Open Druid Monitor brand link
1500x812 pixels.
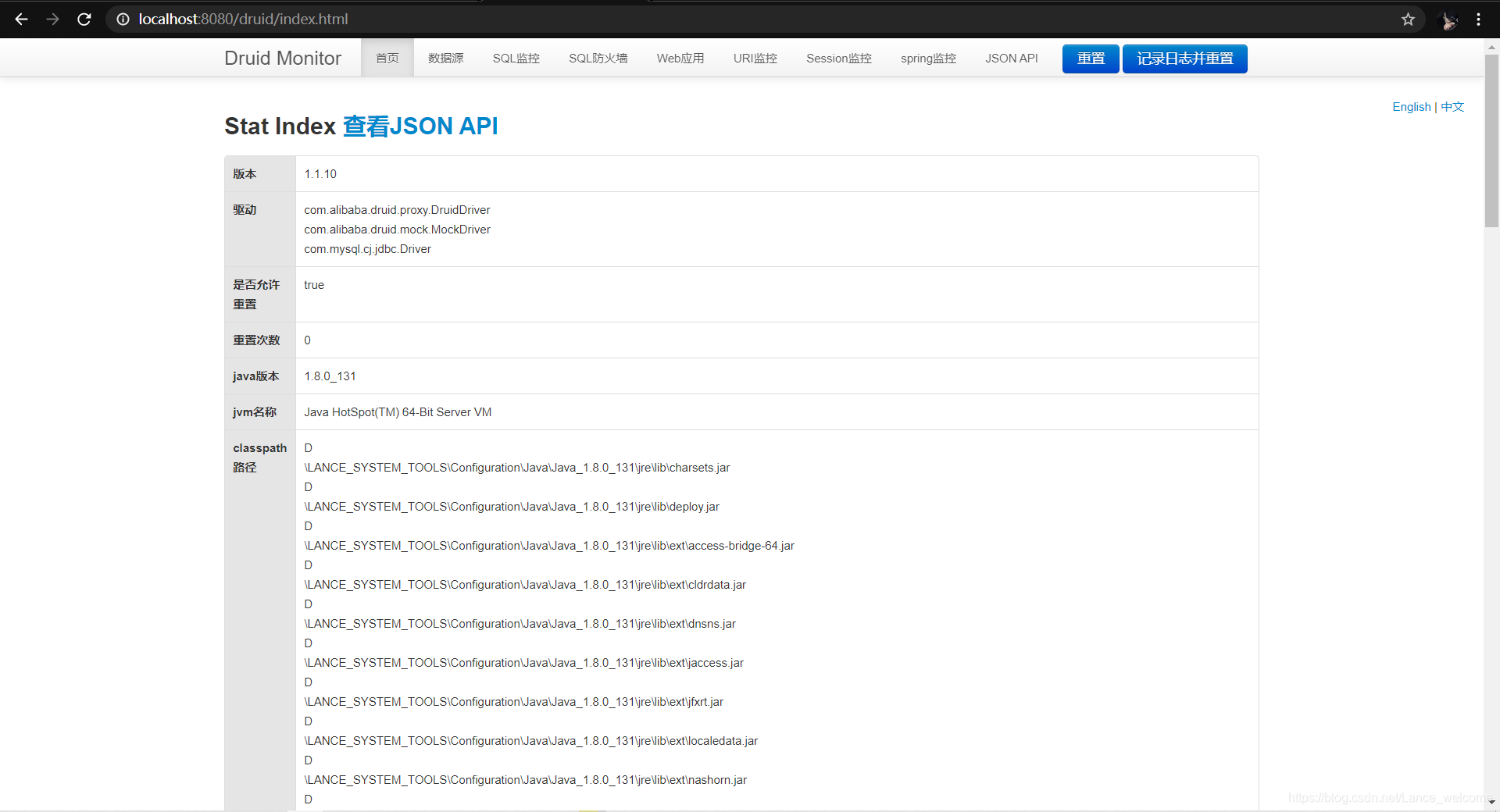tap(283, 58)
